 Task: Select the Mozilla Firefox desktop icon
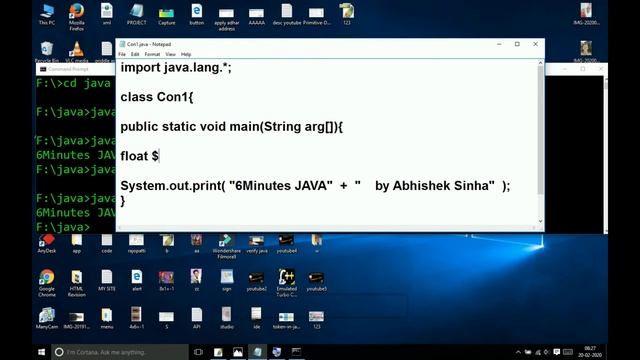click(x=77, y=17)
